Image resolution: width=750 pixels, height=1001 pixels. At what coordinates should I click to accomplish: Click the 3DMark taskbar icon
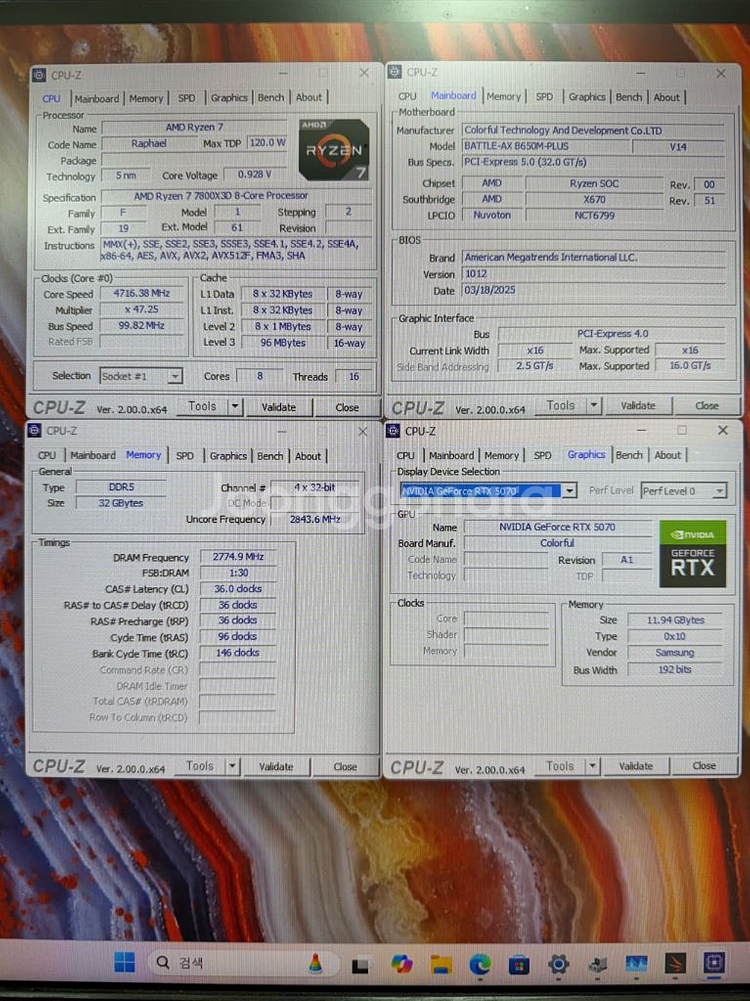(x=675, y=963)
